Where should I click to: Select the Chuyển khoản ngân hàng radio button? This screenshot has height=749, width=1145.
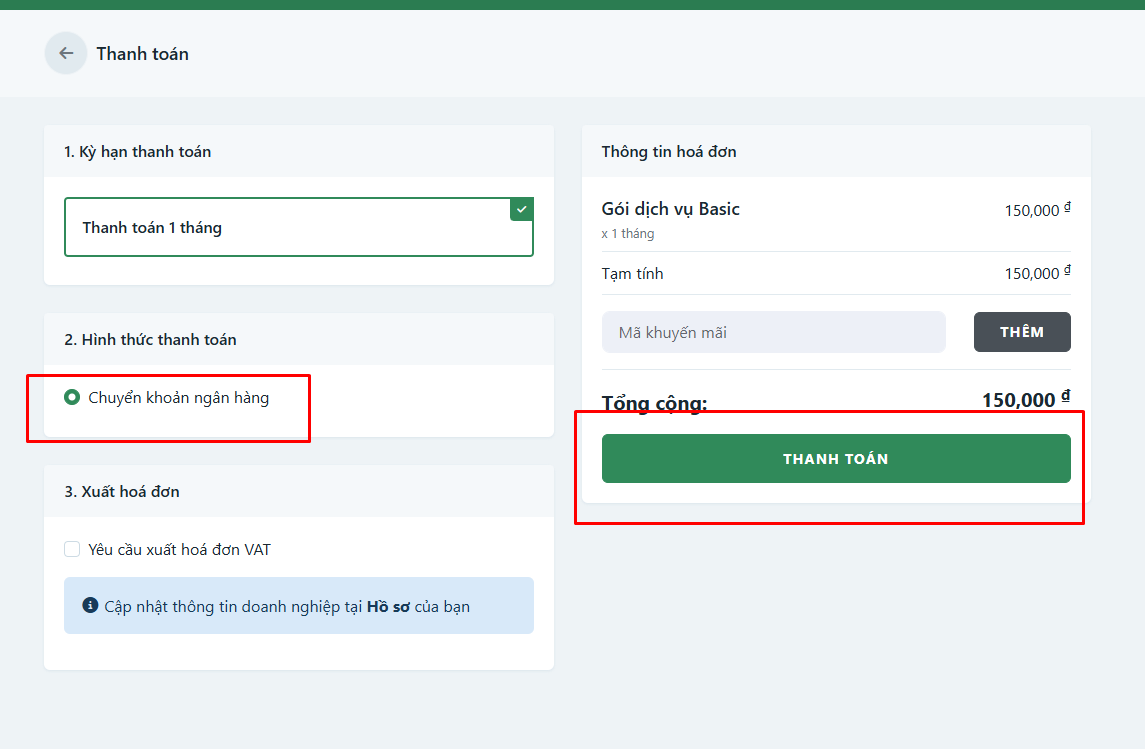pyautogui.click(x=72, y=397)
